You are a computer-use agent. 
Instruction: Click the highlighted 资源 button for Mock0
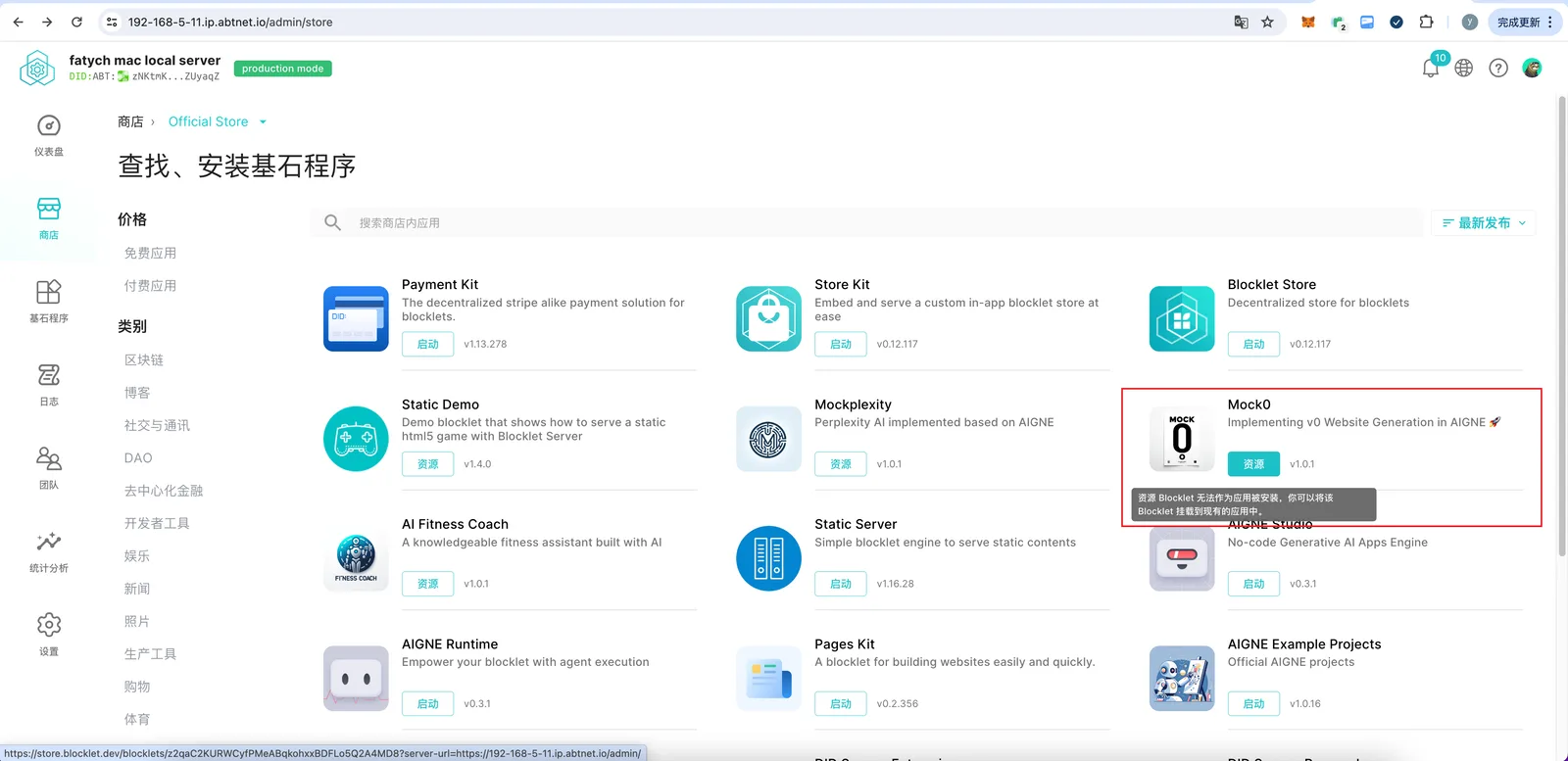click(x=1253, y=464)
